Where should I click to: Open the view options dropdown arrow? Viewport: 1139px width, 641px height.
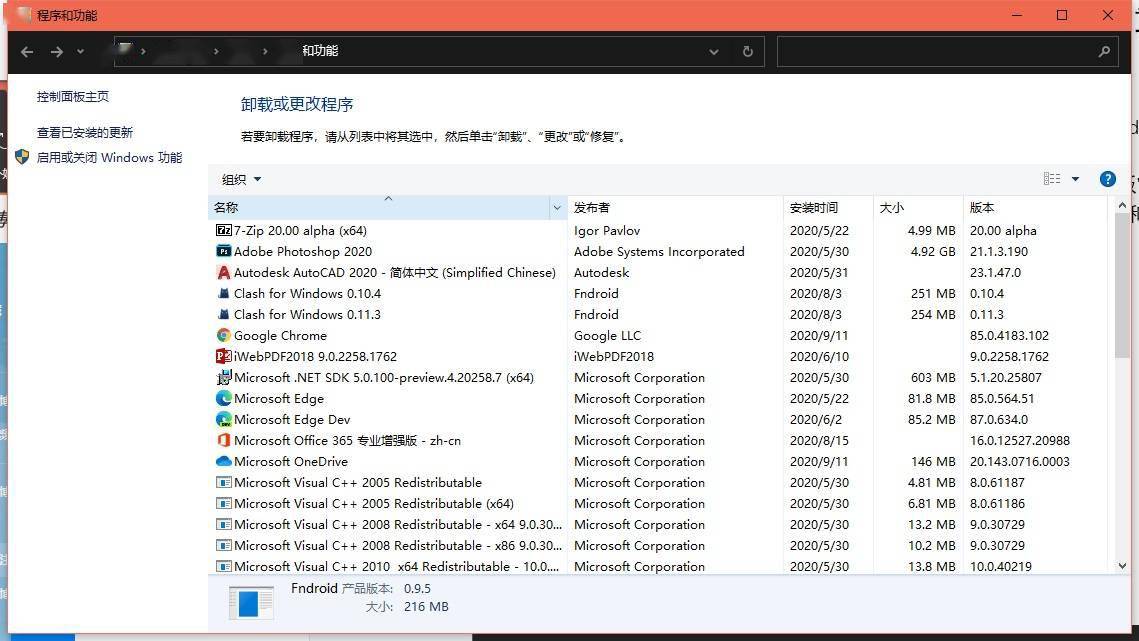(x=1075, y=179)
